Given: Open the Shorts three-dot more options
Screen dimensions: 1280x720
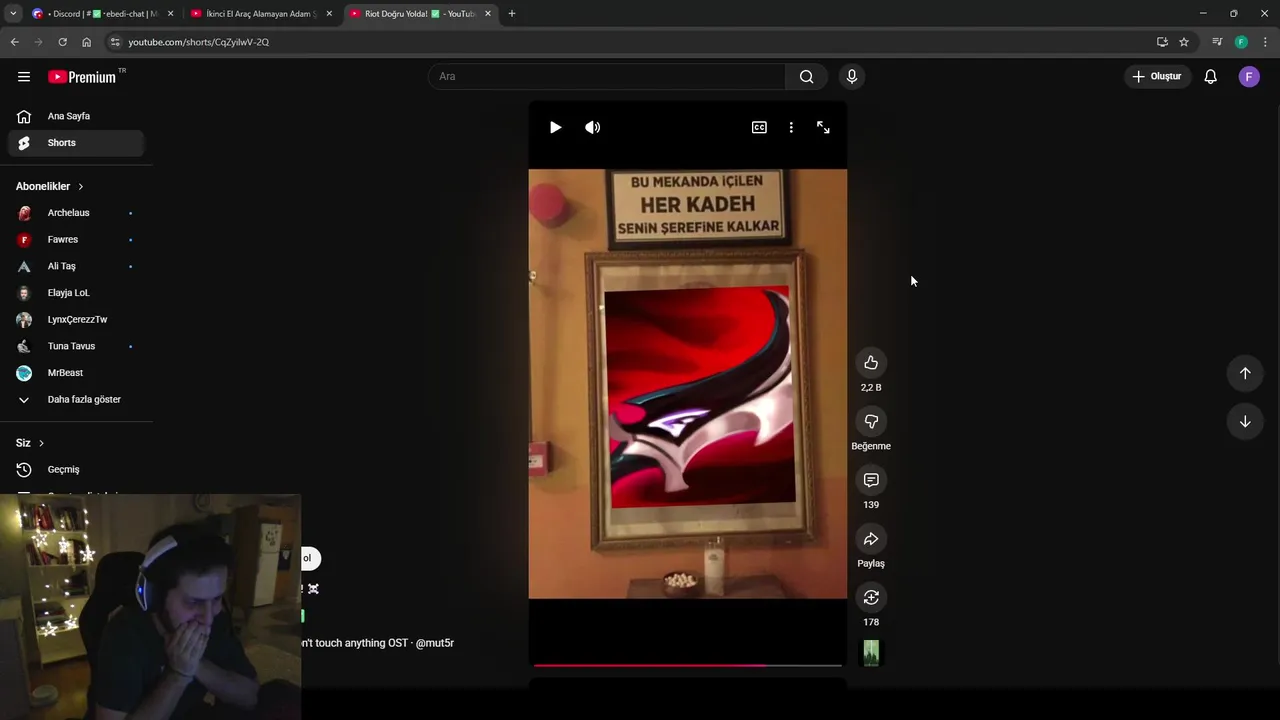Looking at the screenshot, I should [x=791, y=127].
